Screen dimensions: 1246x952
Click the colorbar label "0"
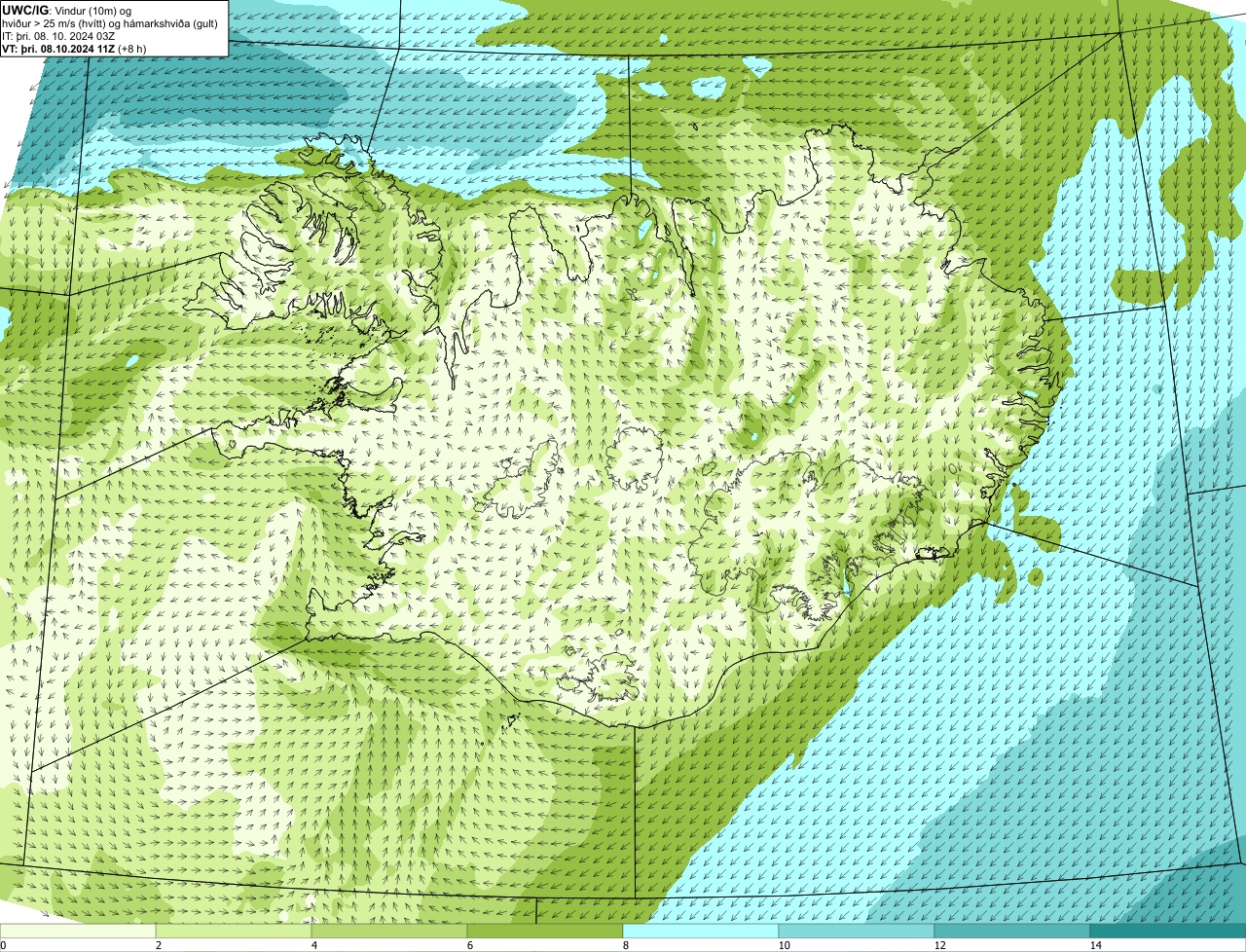pos(3,945)
